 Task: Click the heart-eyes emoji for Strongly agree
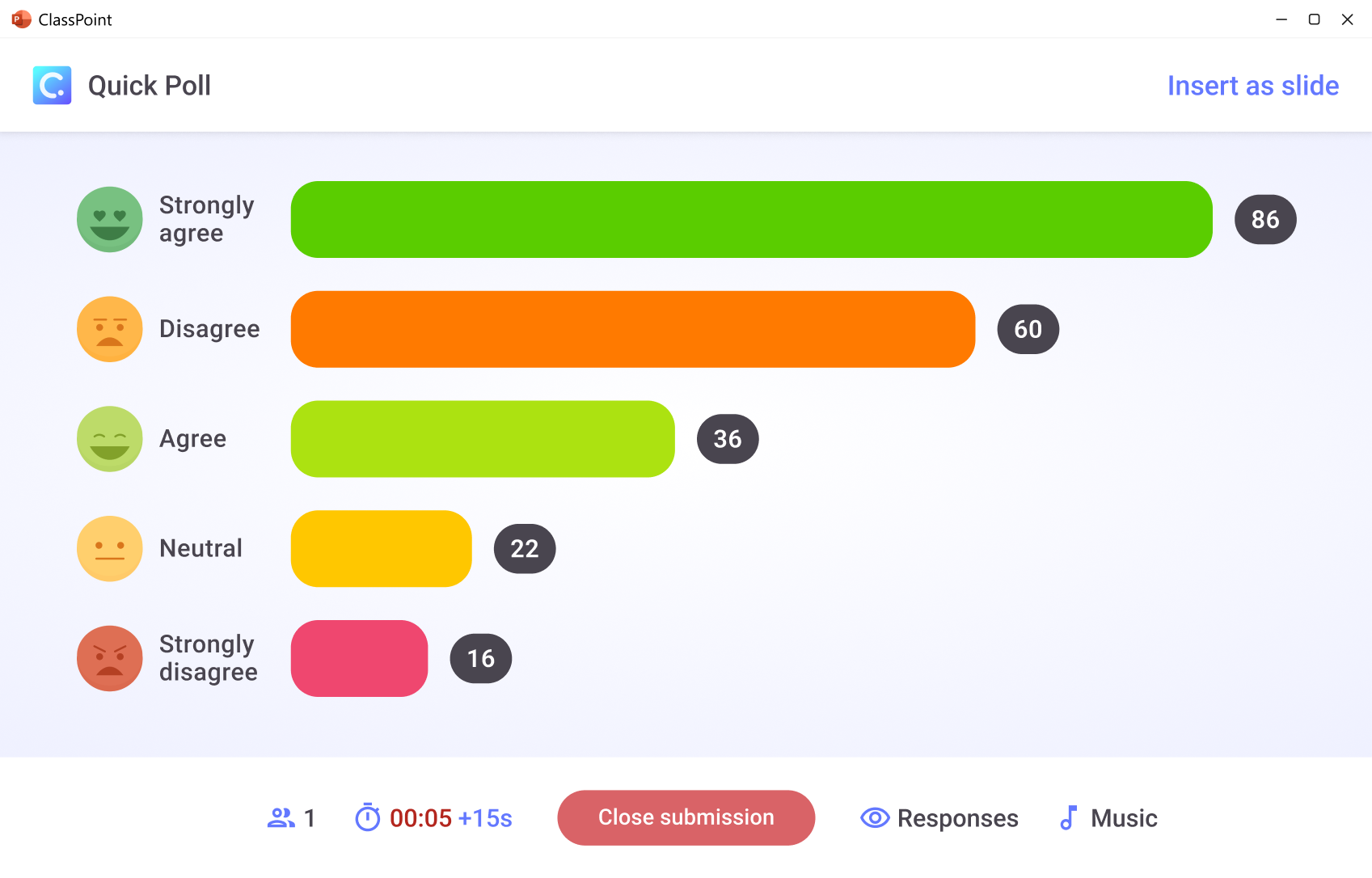109,219
